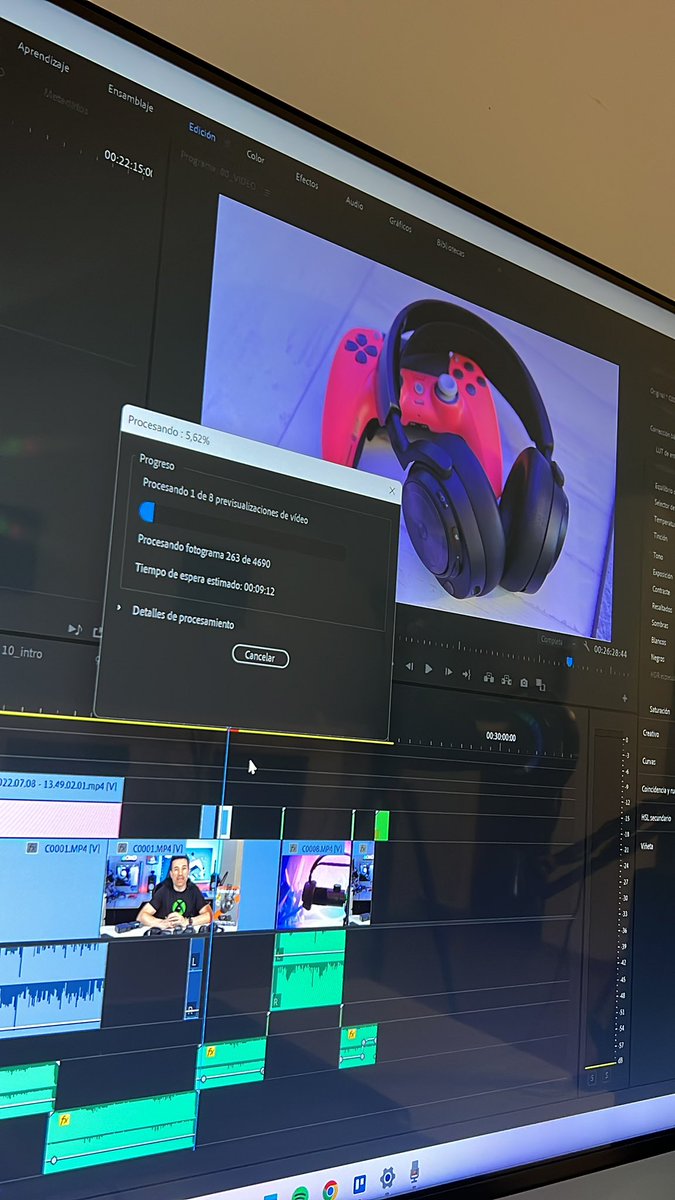
Task: Click the Resaltados control label
Action: point(660,608)
